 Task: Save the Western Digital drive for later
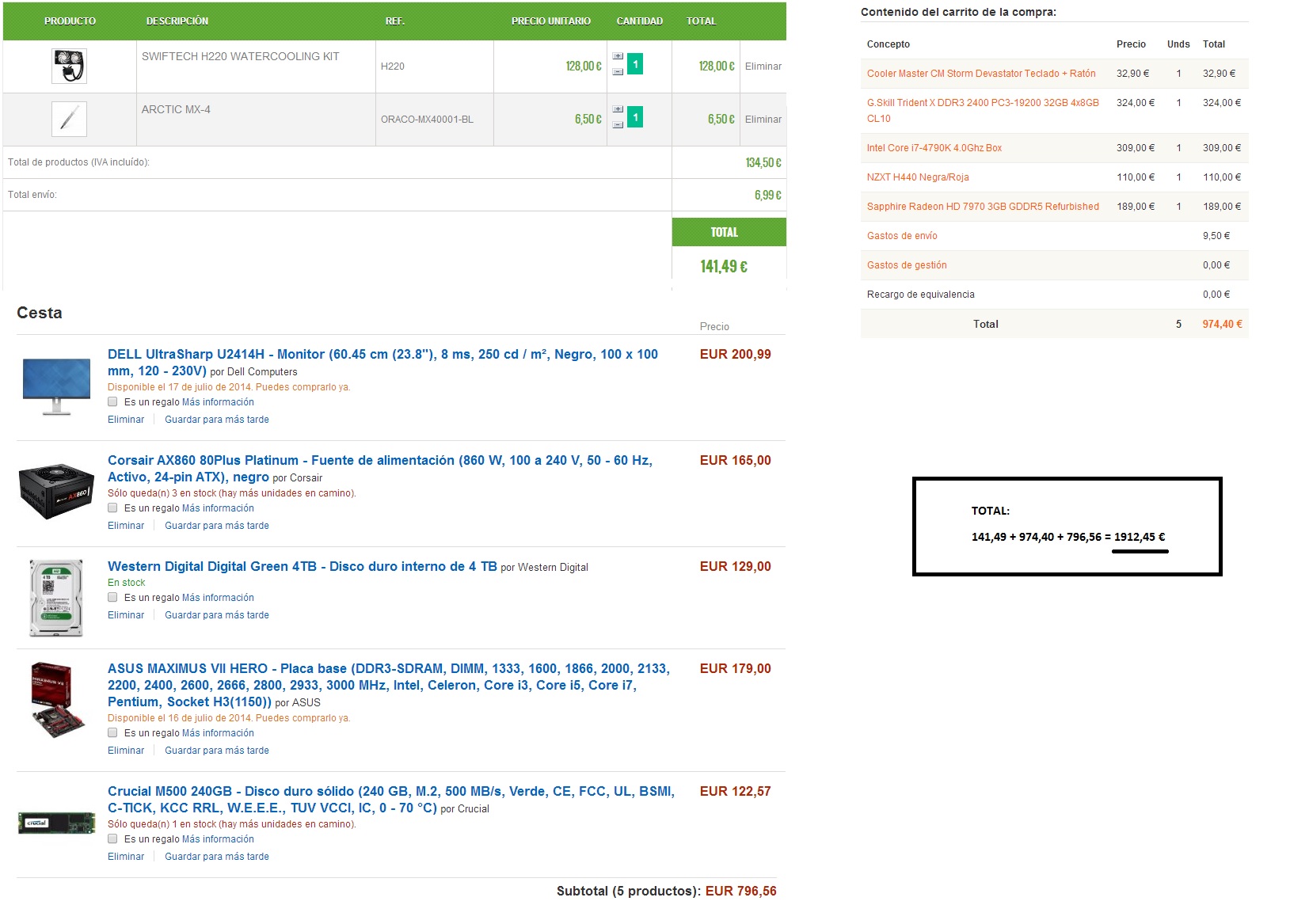point(217,615)
